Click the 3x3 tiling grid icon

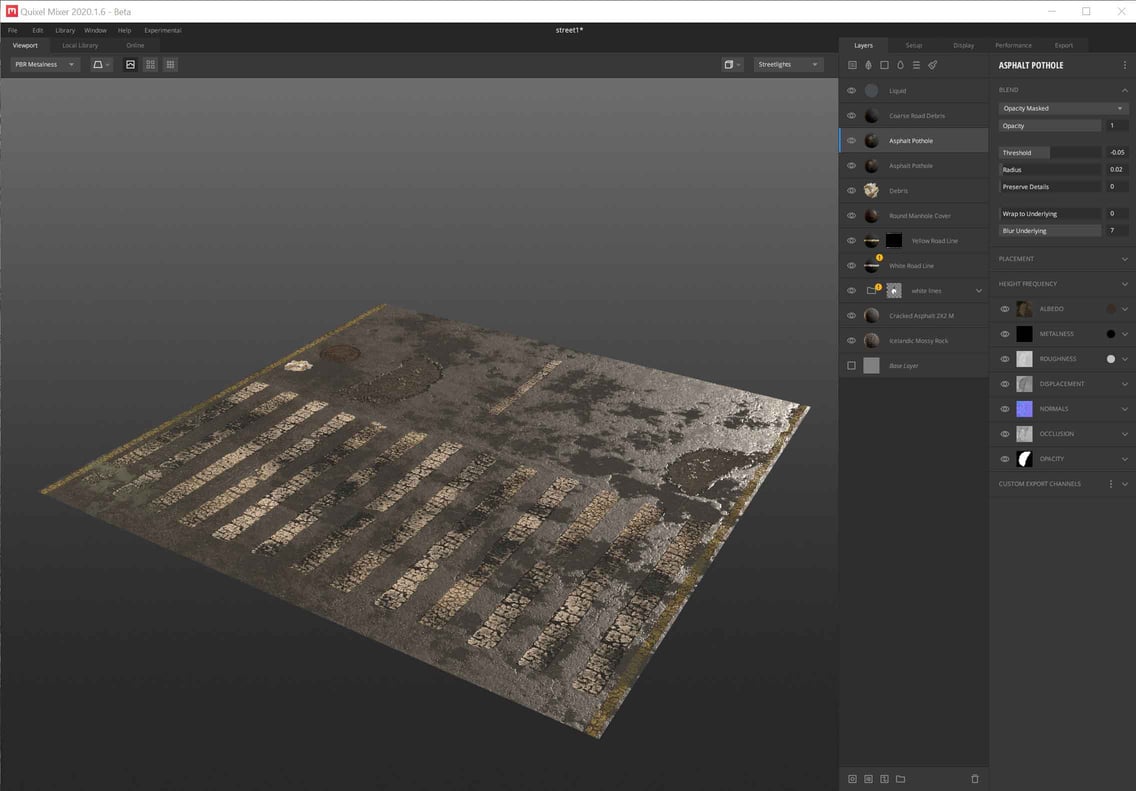pos(171,64)
